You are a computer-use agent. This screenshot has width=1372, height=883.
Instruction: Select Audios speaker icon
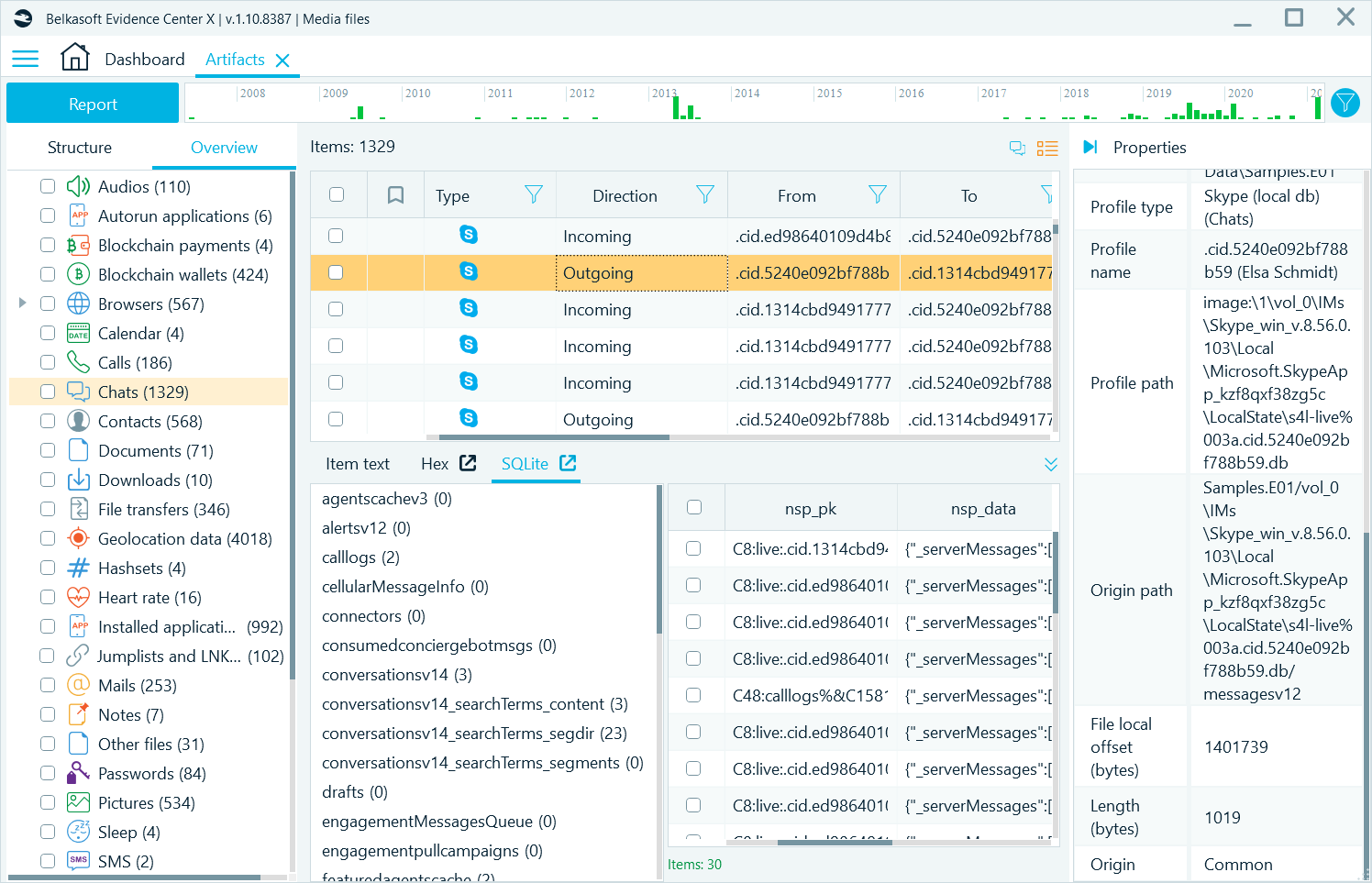click(78, 186)
